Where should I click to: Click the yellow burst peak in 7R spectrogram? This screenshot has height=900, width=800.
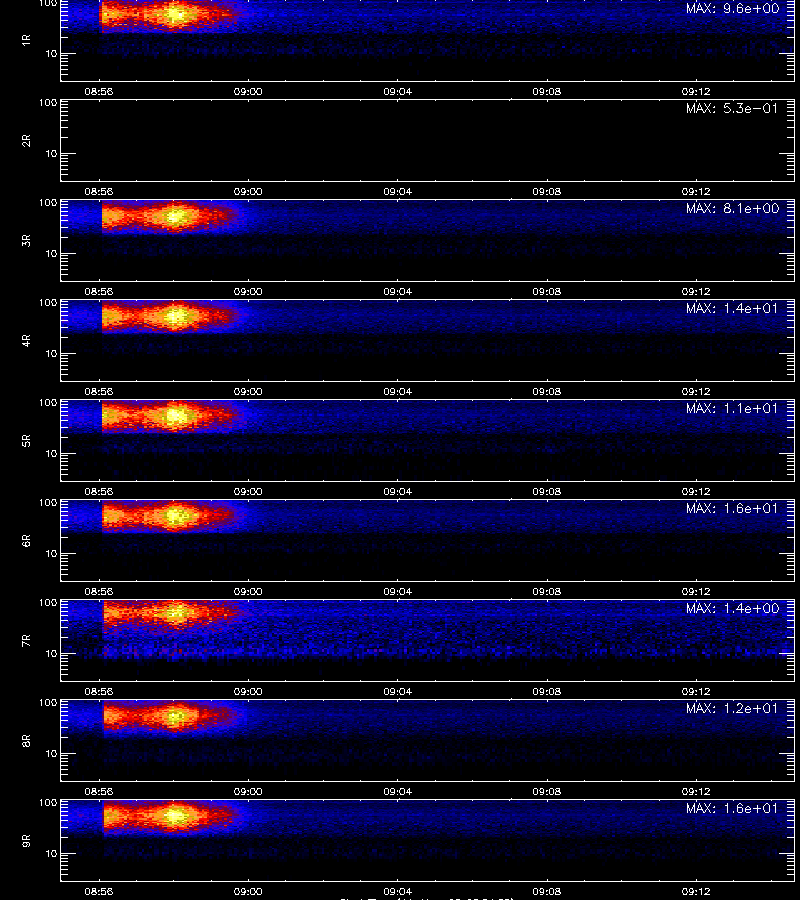177,614
